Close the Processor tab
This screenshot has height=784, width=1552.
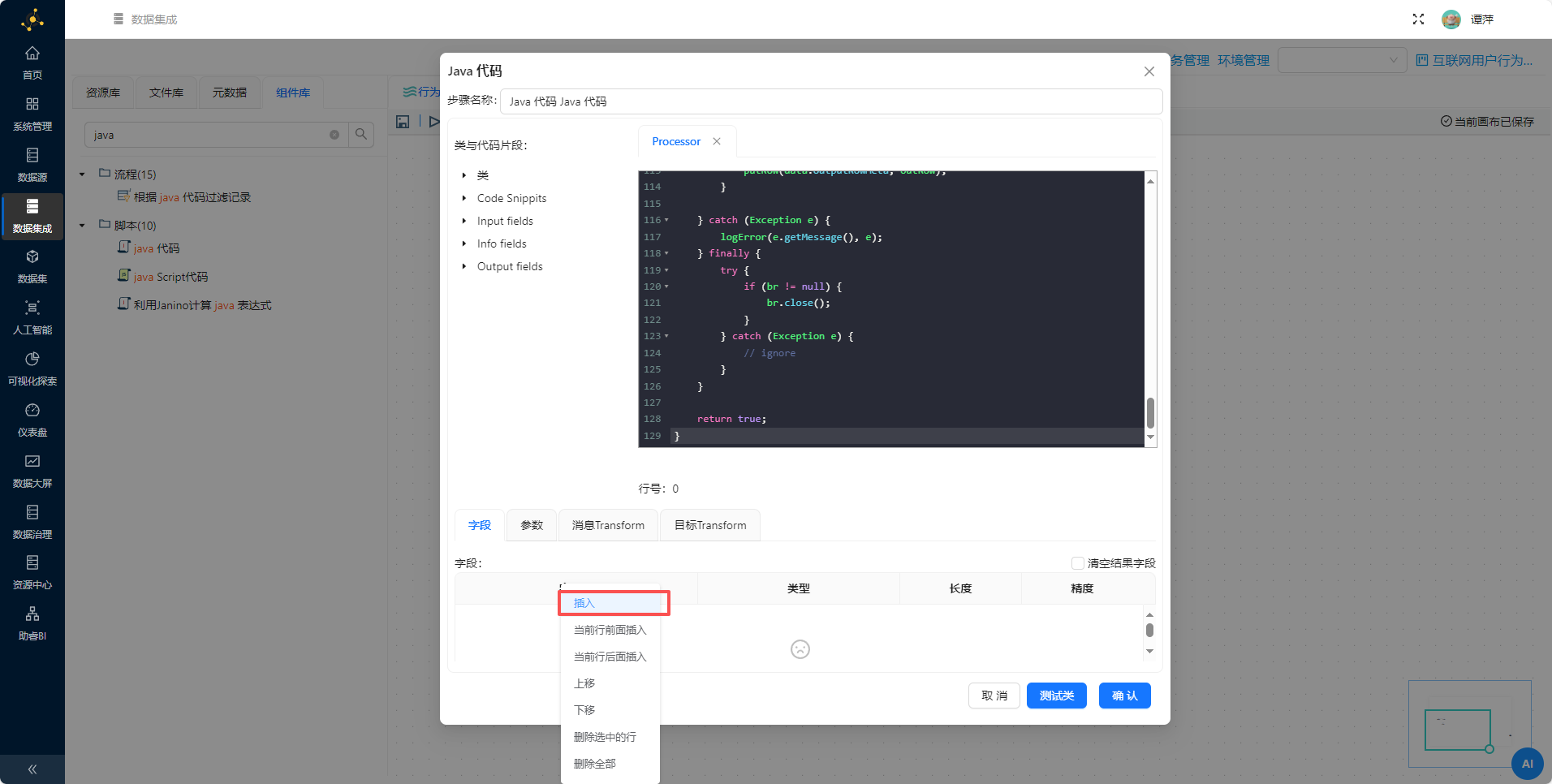(717, 141)
